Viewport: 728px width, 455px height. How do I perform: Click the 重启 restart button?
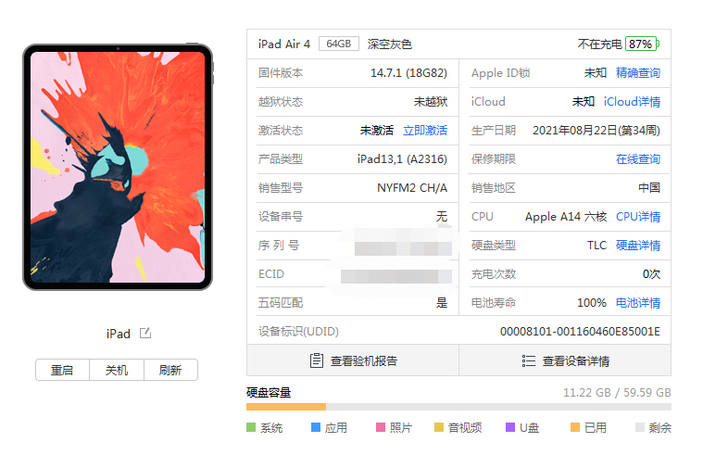coord(62,370)
